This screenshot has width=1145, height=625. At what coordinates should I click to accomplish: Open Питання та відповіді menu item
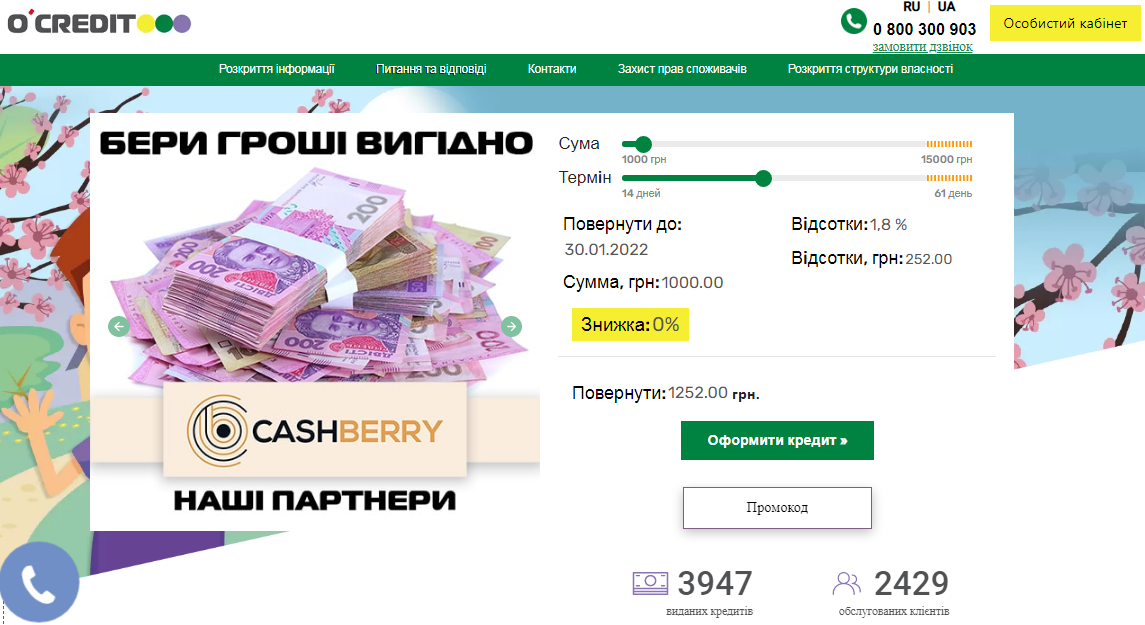point(431,69)
